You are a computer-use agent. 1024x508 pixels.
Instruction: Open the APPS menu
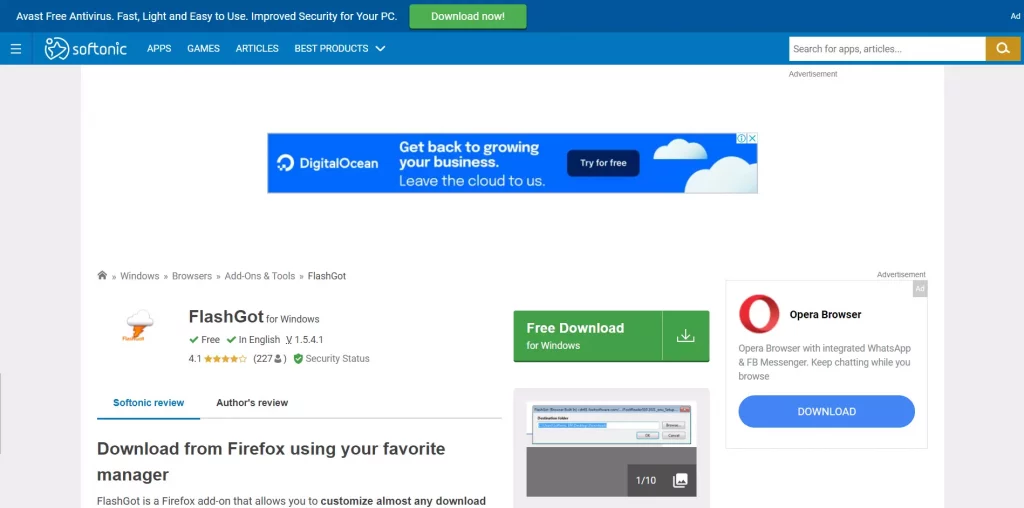click(x=159, y=48)
